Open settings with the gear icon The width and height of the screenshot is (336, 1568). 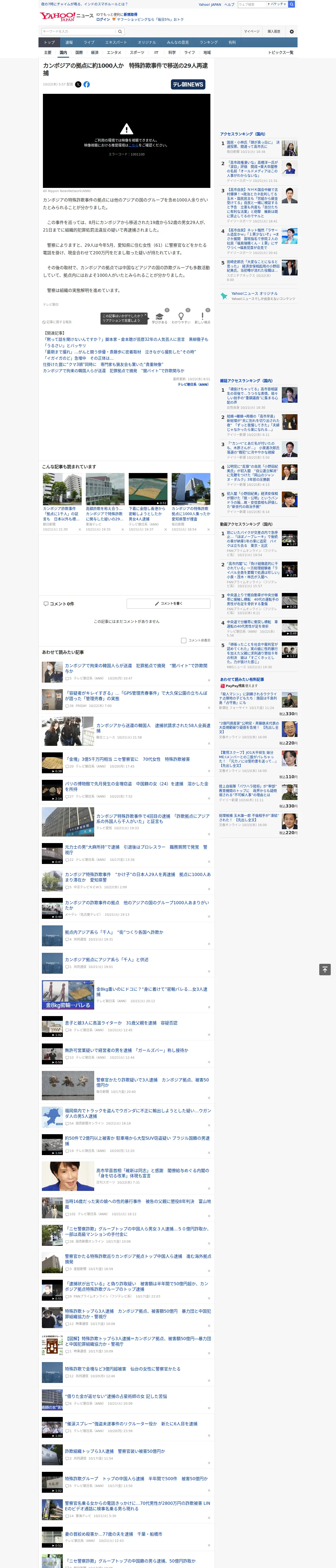[x=292, y=32]
